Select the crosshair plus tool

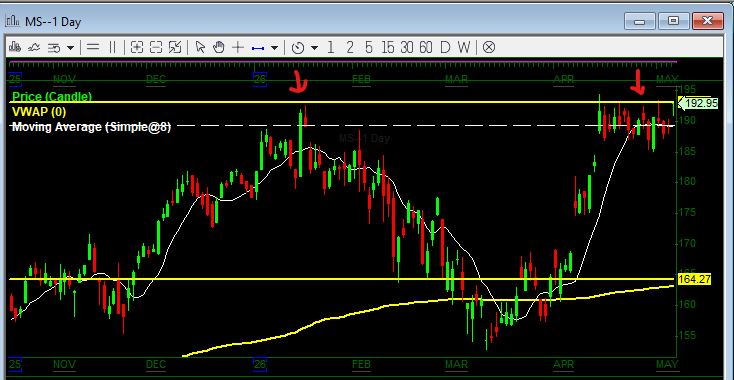click(x=238, y=47)
